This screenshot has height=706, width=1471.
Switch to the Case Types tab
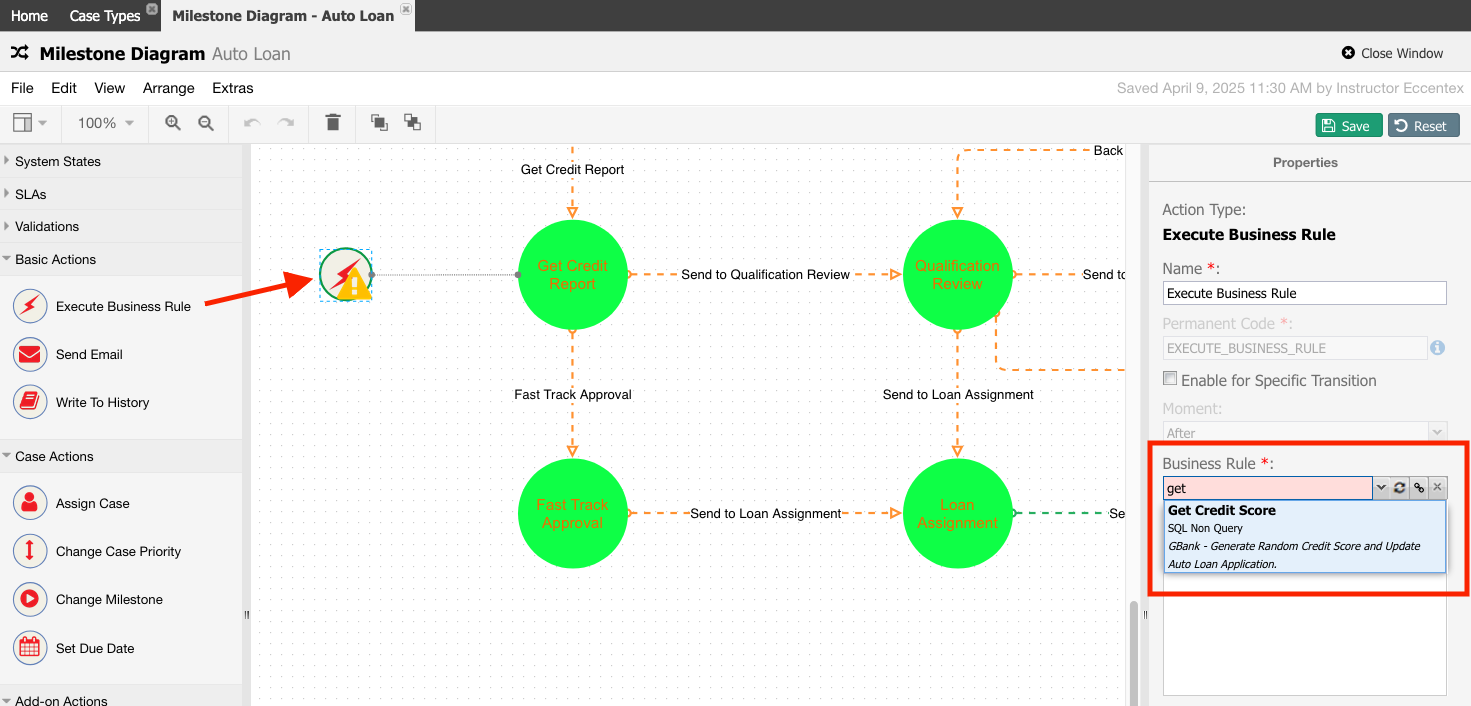(x=105, y=16)
